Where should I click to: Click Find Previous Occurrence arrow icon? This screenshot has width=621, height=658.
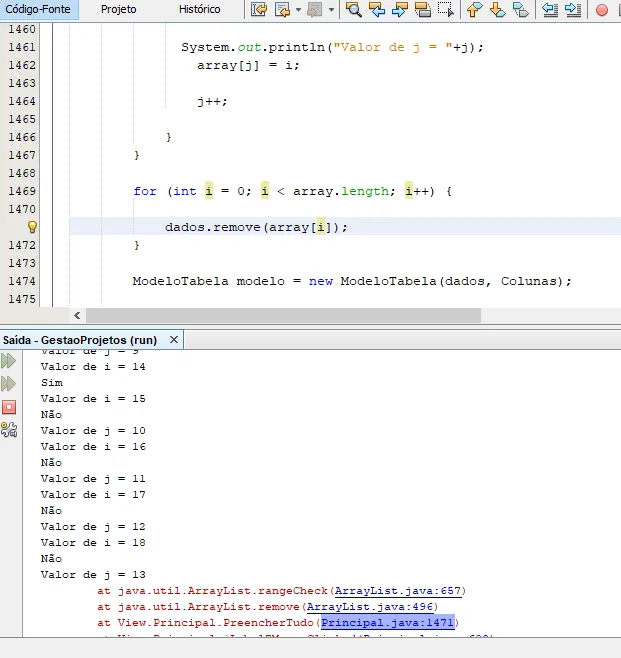pyautogui.click(x=377, y=10)
